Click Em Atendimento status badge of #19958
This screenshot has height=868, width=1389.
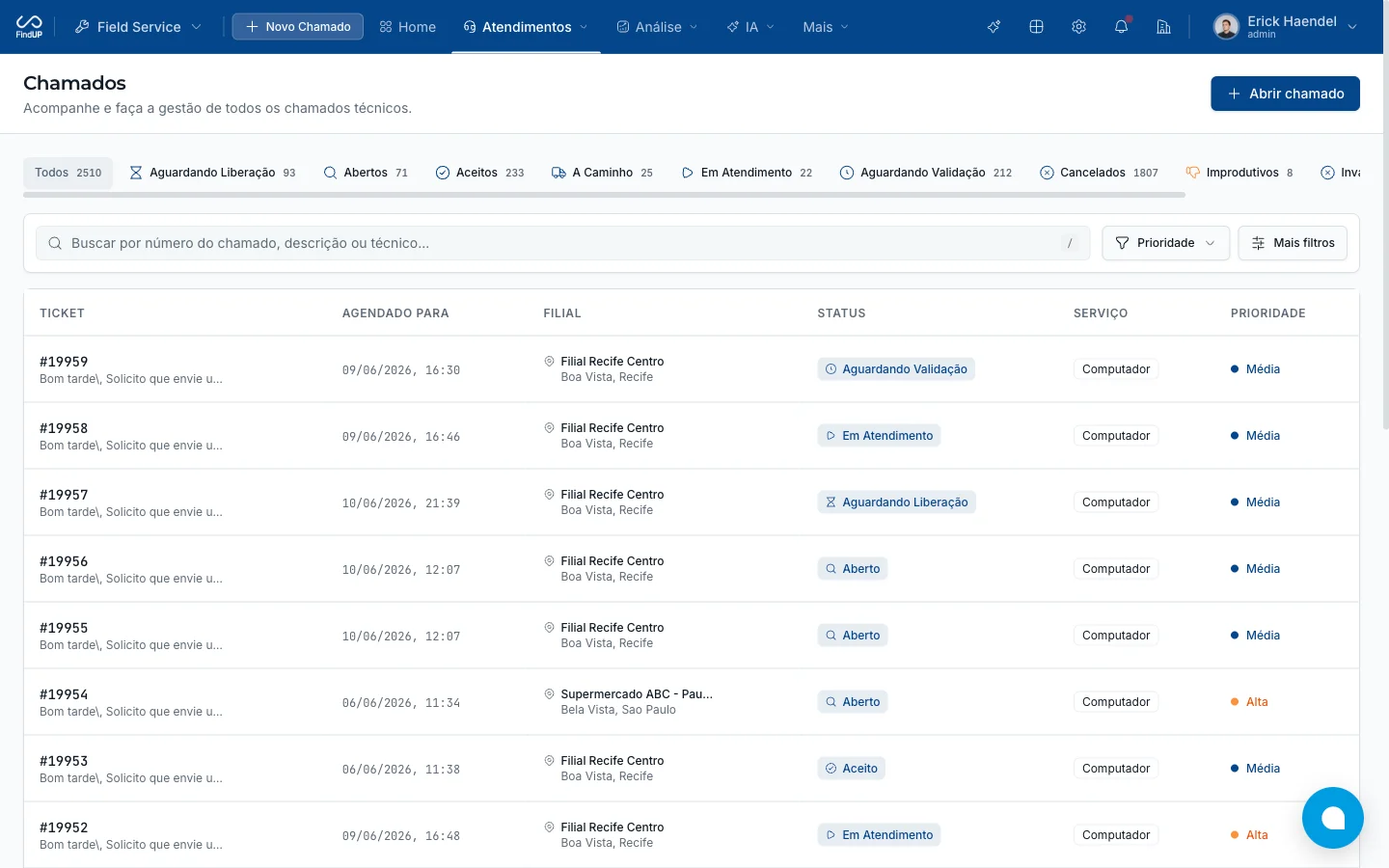879,436
